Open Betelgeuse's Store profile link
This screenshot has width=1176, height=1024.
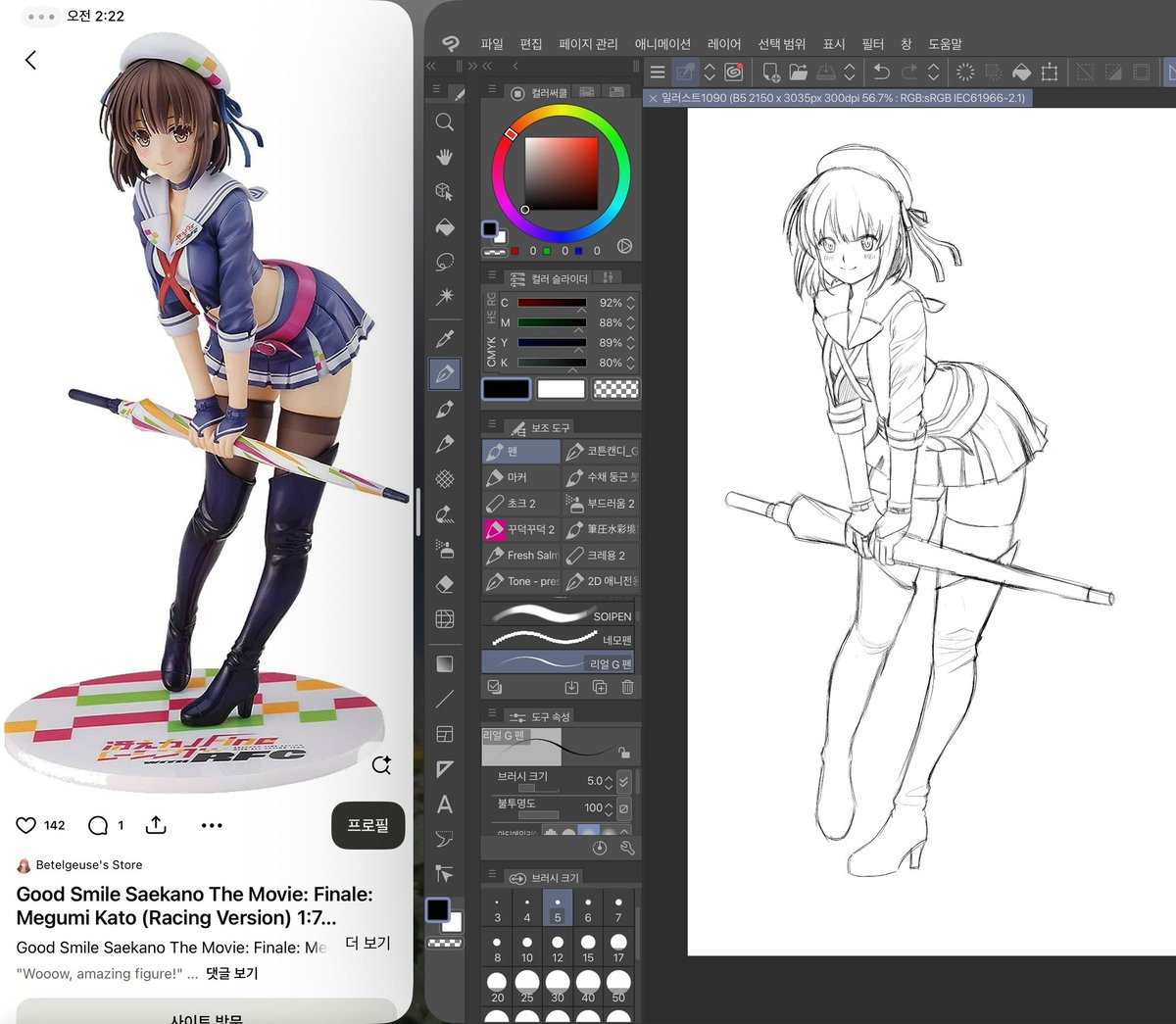tap(89, 865)
